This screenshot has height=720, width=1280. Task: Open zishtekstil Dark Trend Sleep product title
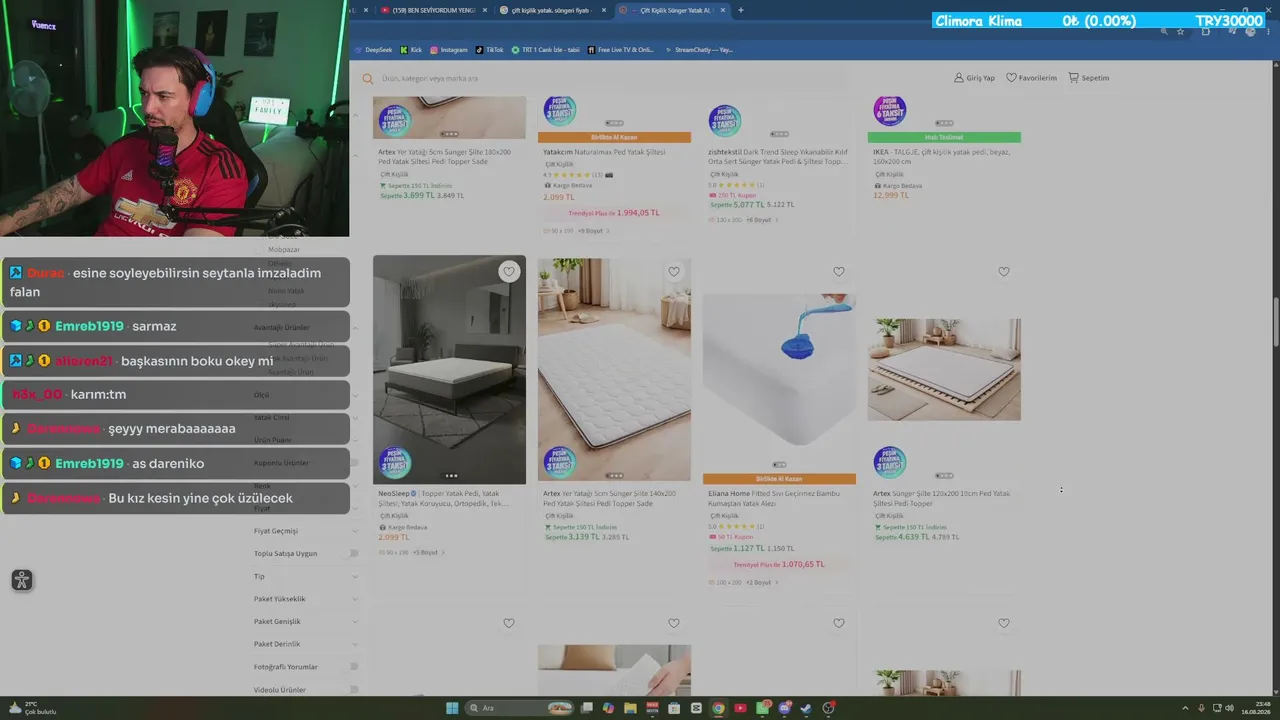click(777, 157)
